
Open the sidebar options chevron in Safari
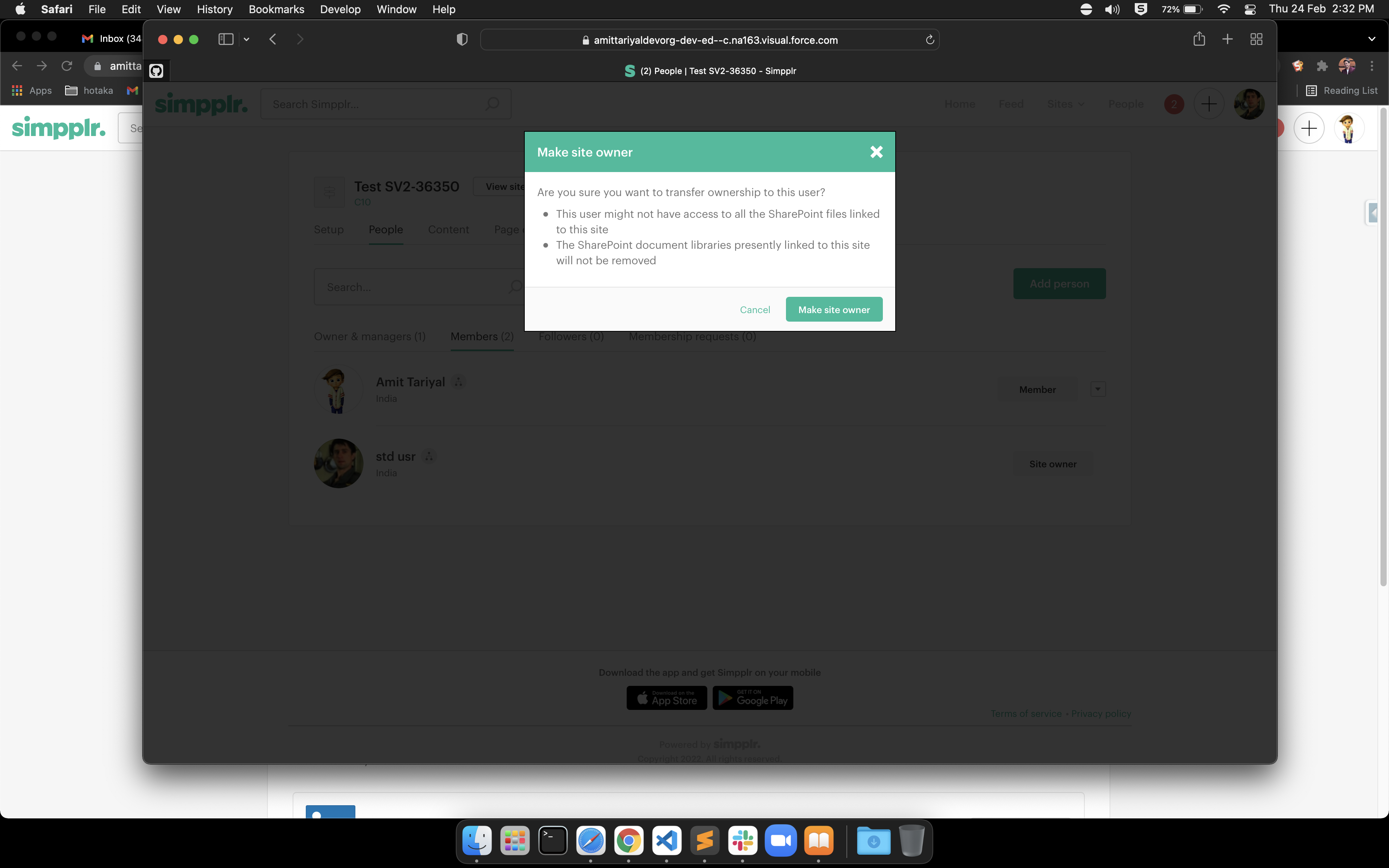pos(247,39)
